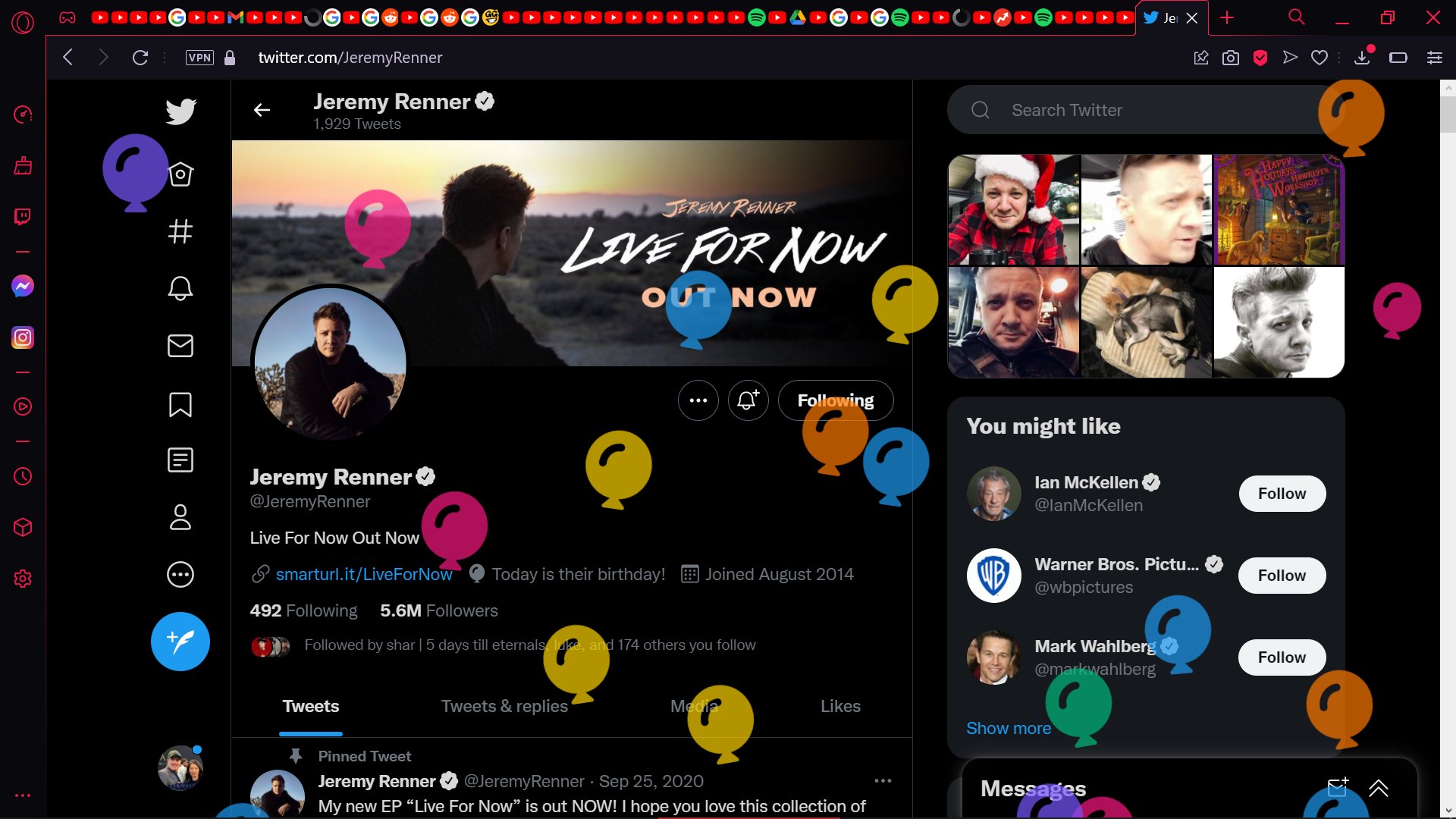Open battery saver icon in toolbar
Viewport: 1456px width, 819px height.
[x=1398, y=58]
